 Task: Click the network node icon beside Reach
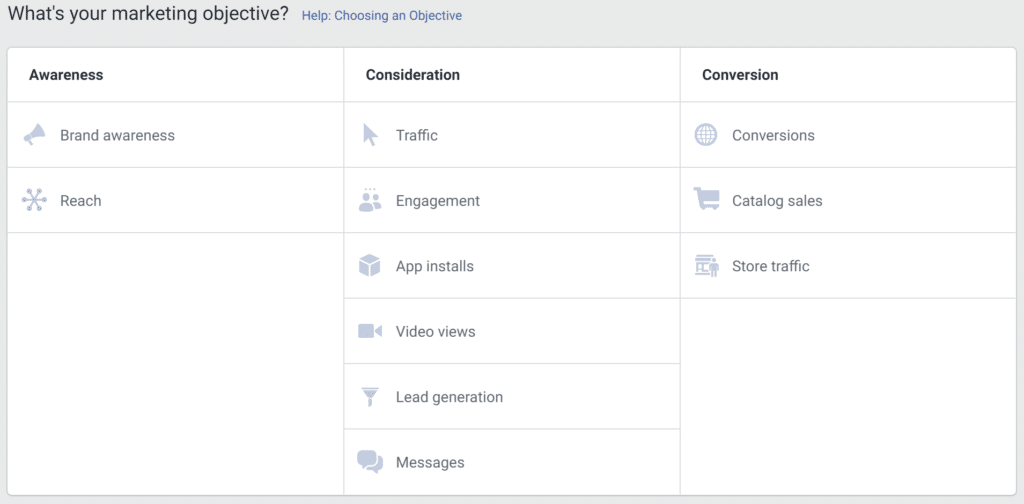(35, 200)
